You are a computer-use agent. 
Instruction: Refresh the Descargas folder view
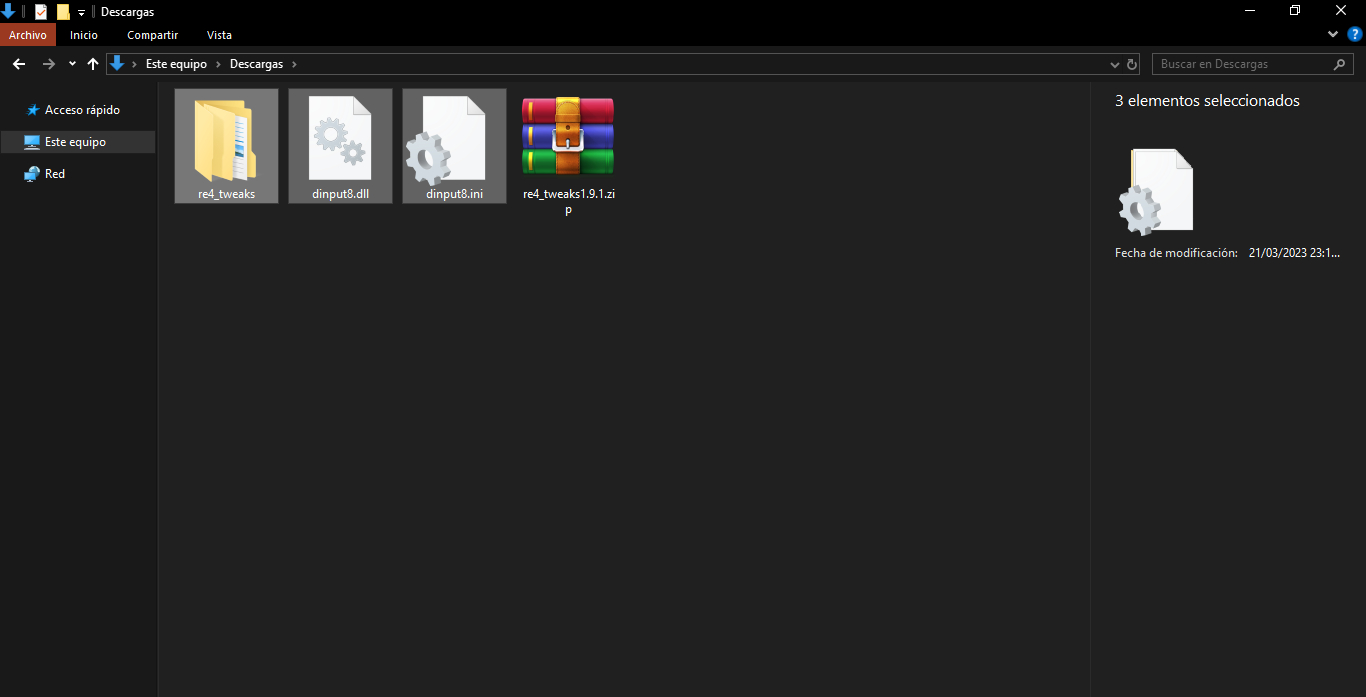point(1132,64)
